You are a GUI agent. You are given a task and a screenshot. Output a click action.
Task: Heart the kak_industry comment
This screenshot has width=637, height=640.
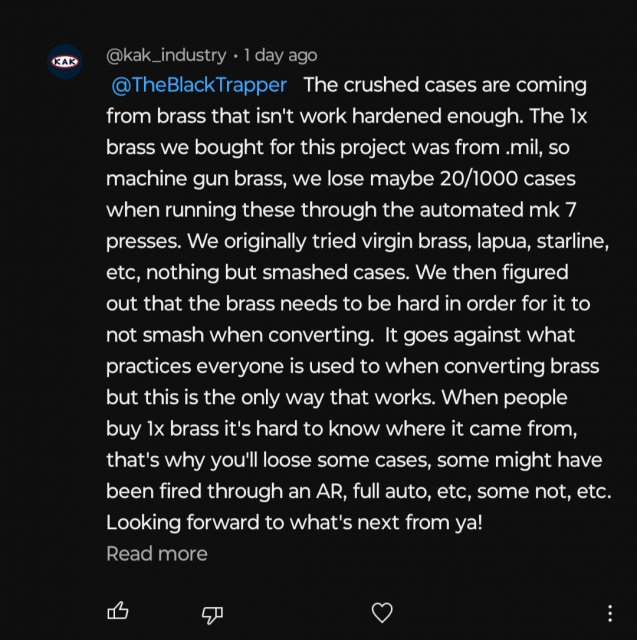tap(381, 611)
